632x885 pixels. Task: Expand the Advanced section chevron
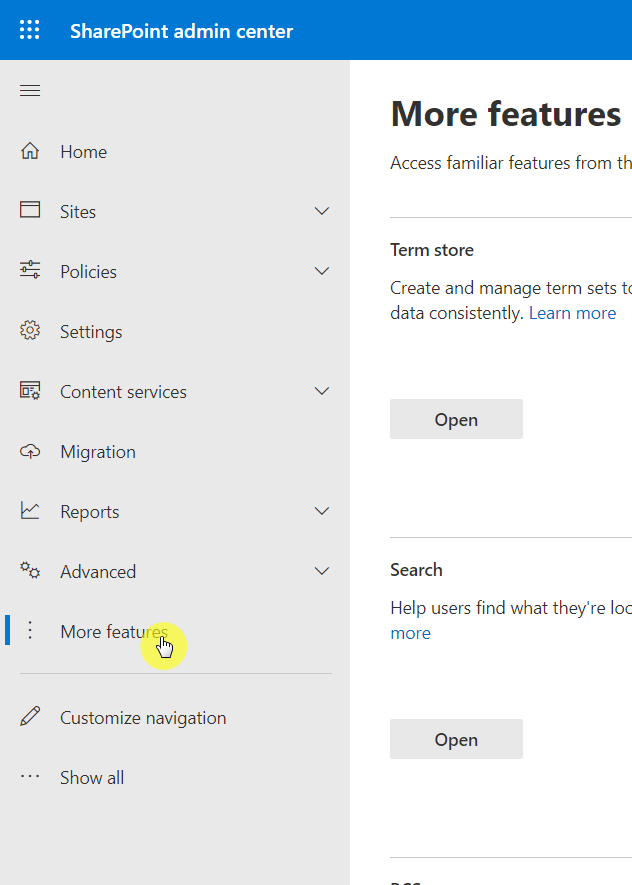(x=322, y=571)
